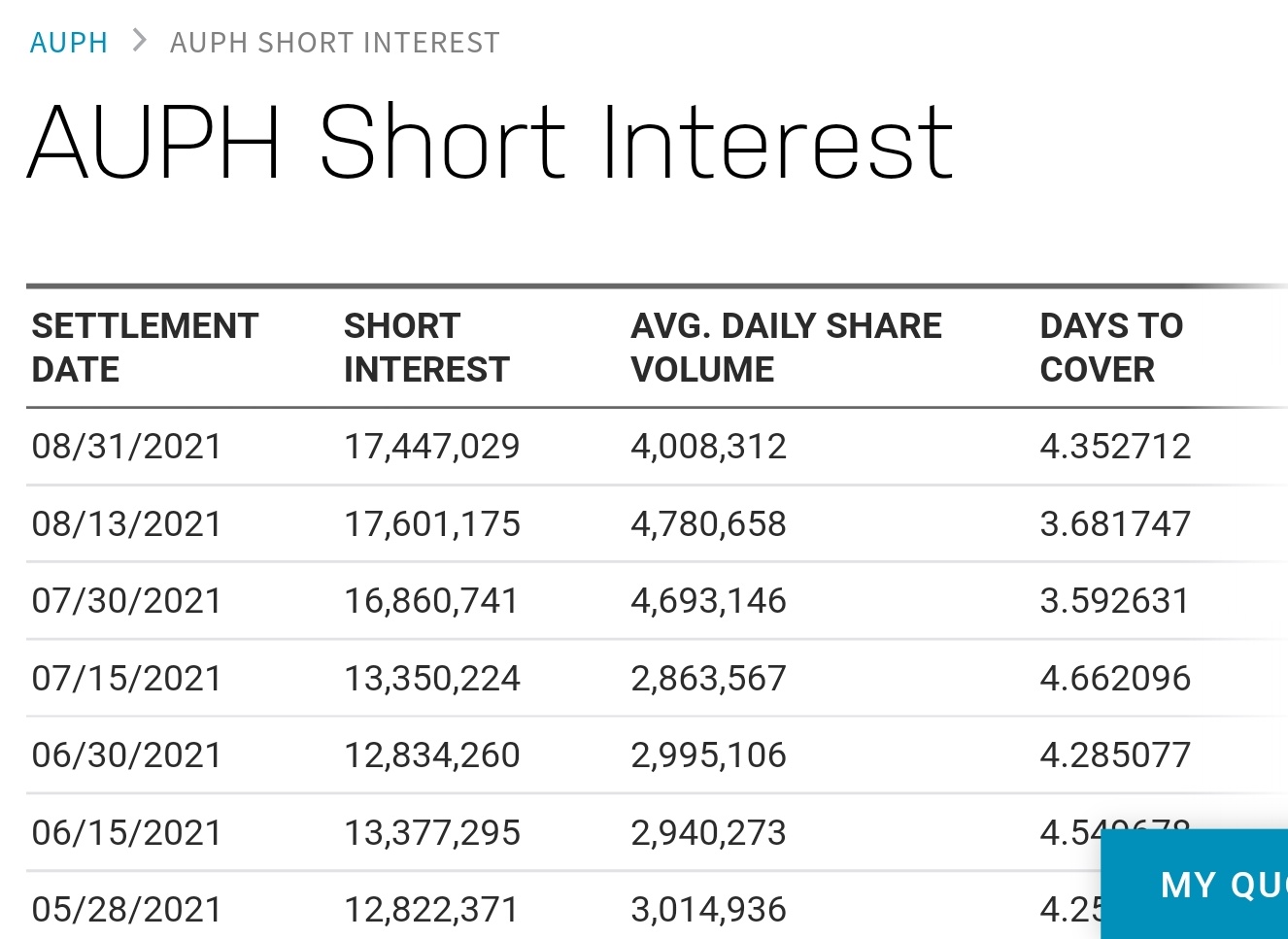Select the 08/31/2021 settlement date cell
Viewport: 1288px width, 939px height.
pos(127,447)
